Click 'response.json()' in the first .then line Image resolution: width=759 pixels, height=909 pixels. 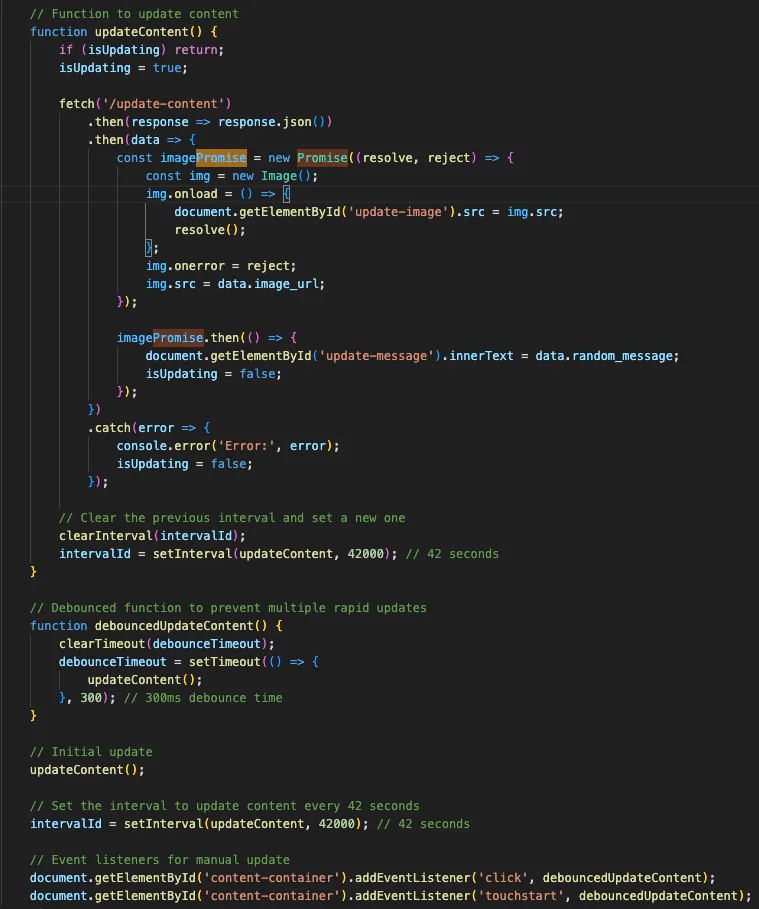[x=275, y=121]
